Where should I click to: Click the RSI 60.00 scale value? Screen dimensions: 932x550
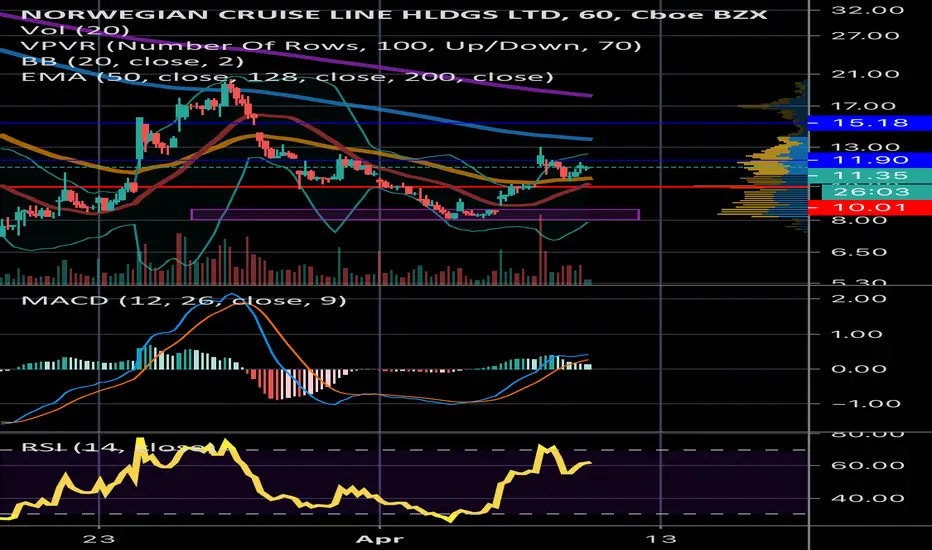[868, 466]
